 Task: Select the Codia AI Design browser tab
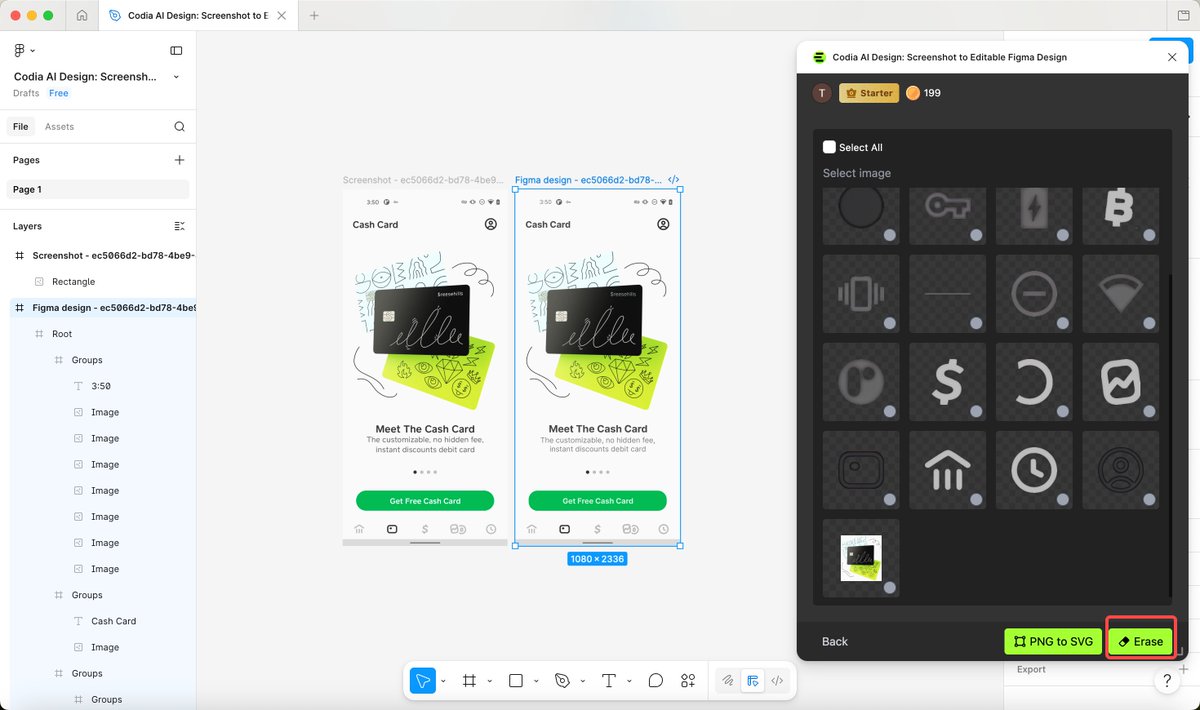[196, 15]
